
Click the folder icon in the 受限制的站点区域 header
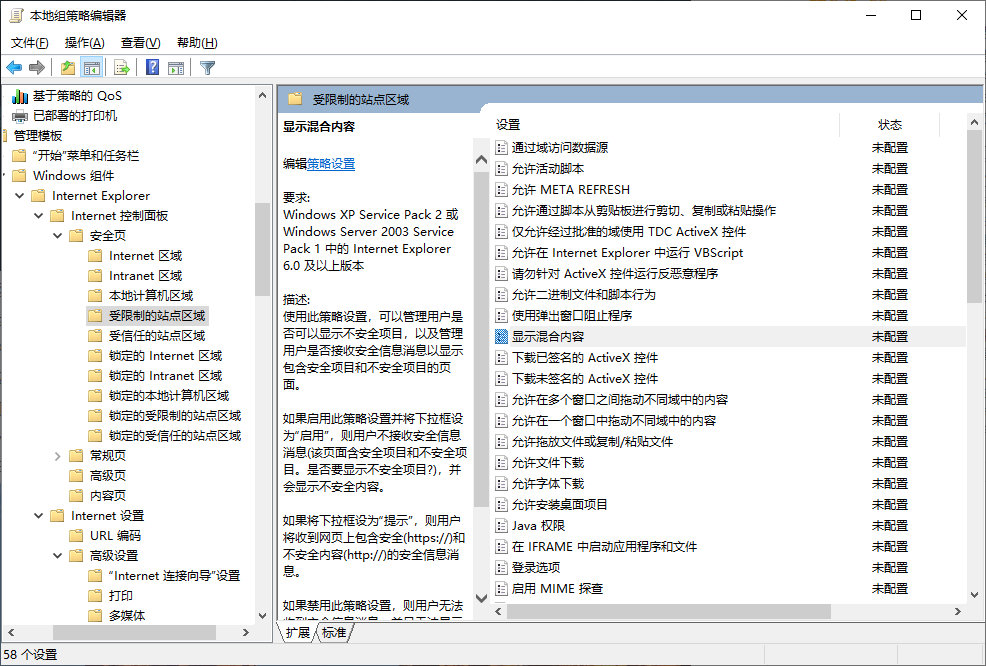(295, 99)
